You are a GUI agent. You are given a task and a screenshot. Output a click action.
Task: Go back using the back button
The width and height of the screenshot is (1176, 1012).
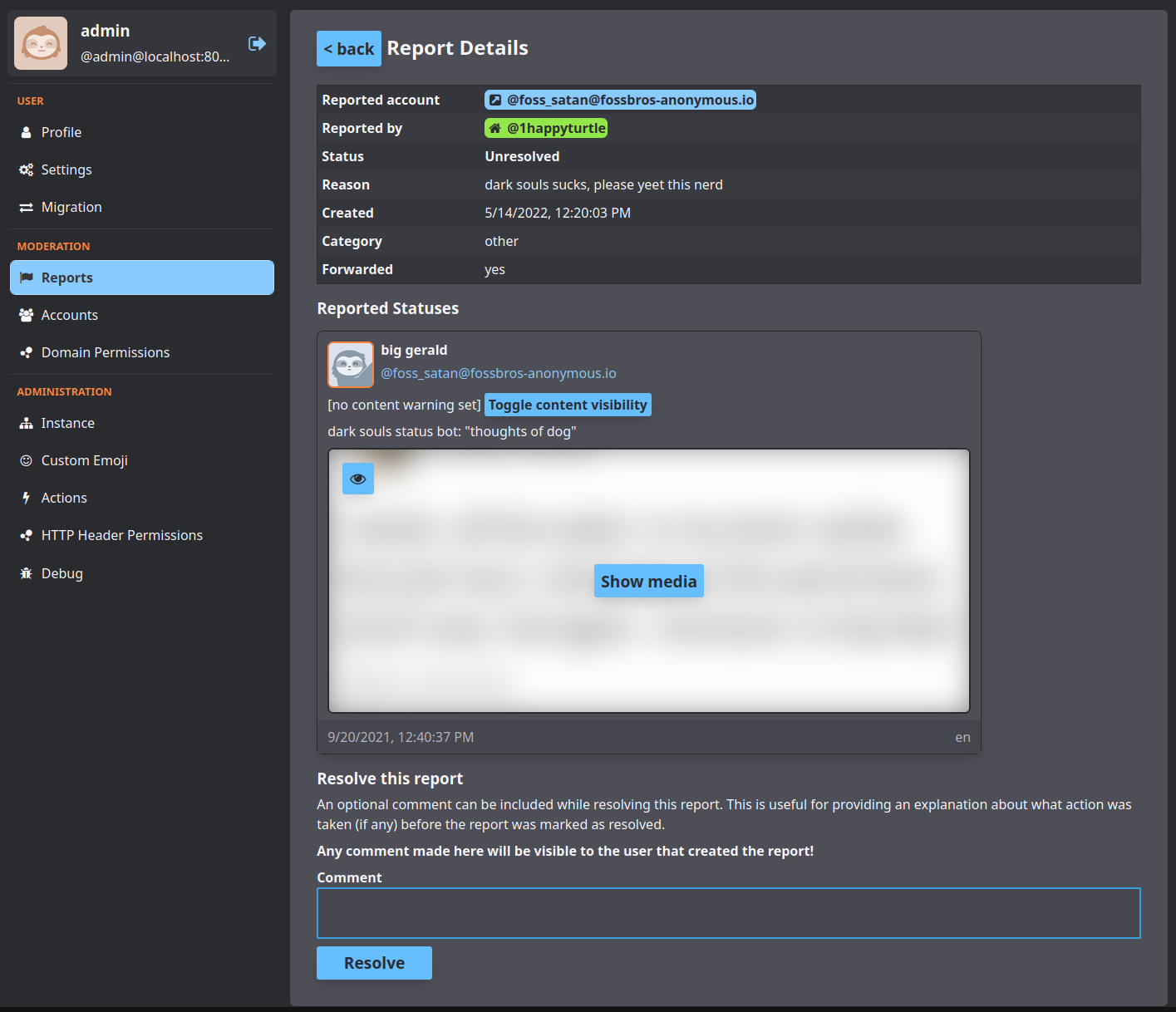348,48
